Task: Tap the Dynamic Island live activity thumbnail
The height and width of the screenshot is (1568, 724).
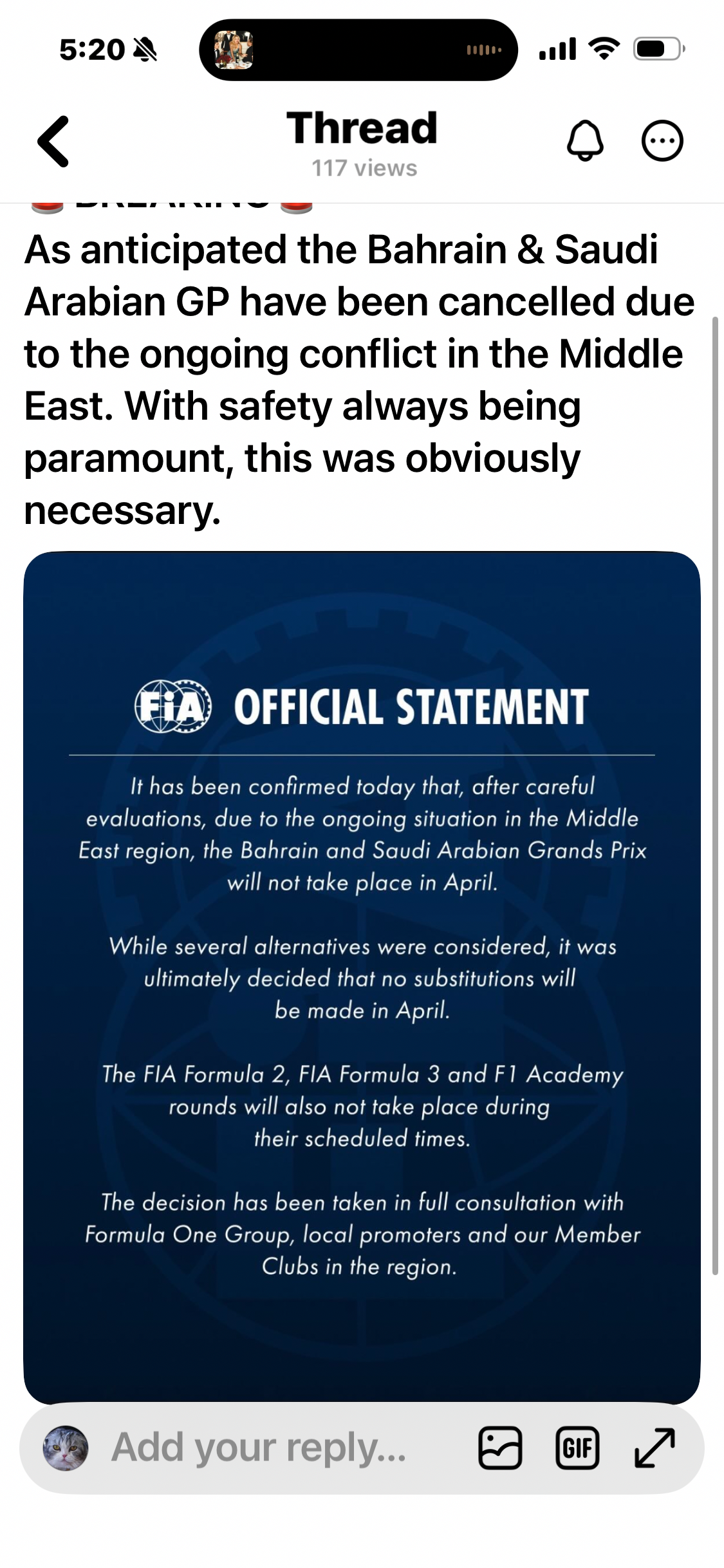Action: [234, 50]
